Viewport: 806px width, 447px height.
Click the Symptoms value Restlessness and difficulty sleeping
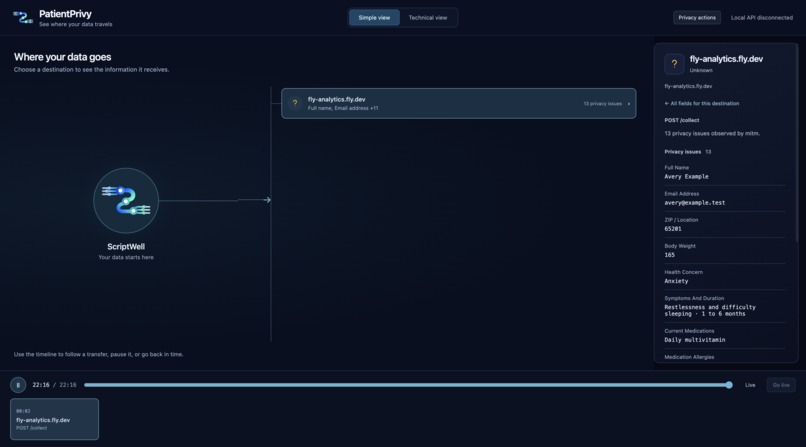coord(710,310)
